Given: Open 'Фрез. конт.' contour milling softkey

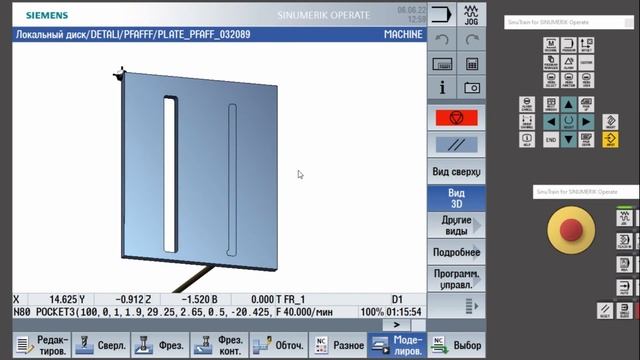Looking at the screenshot, I should click(220, 345).
